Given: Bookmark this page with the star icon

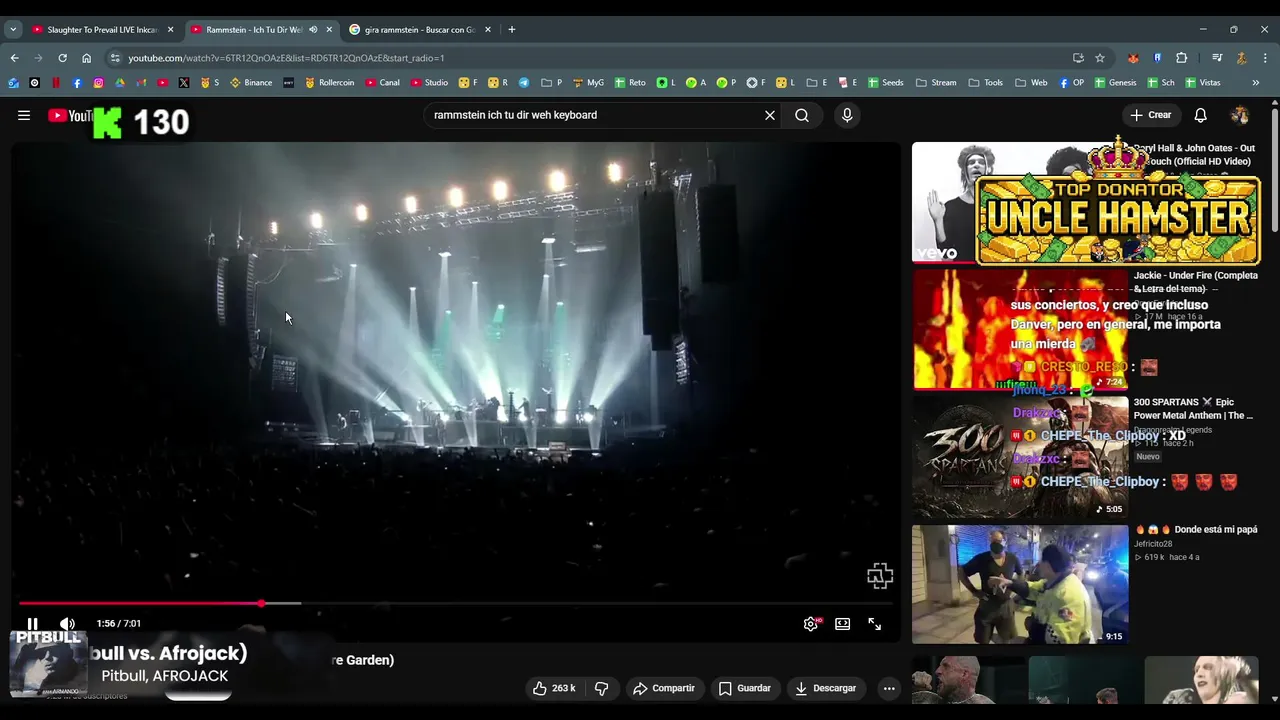Looking at the screenshot, I should click(1100, 58).
